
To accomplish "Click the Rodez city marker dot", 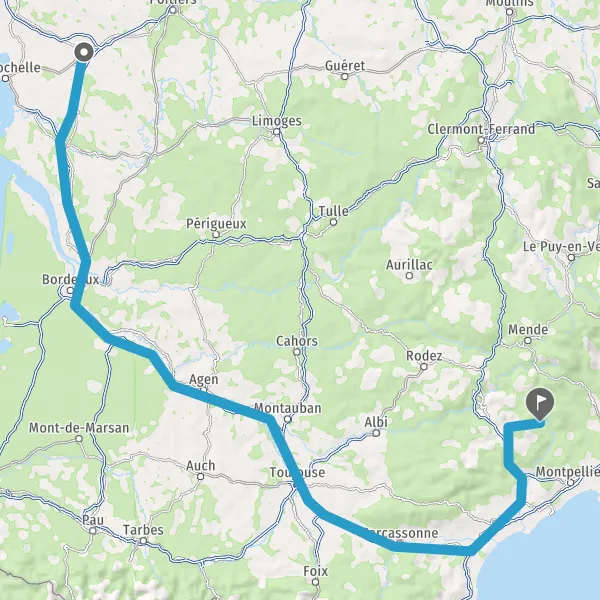I will (424, 367).
